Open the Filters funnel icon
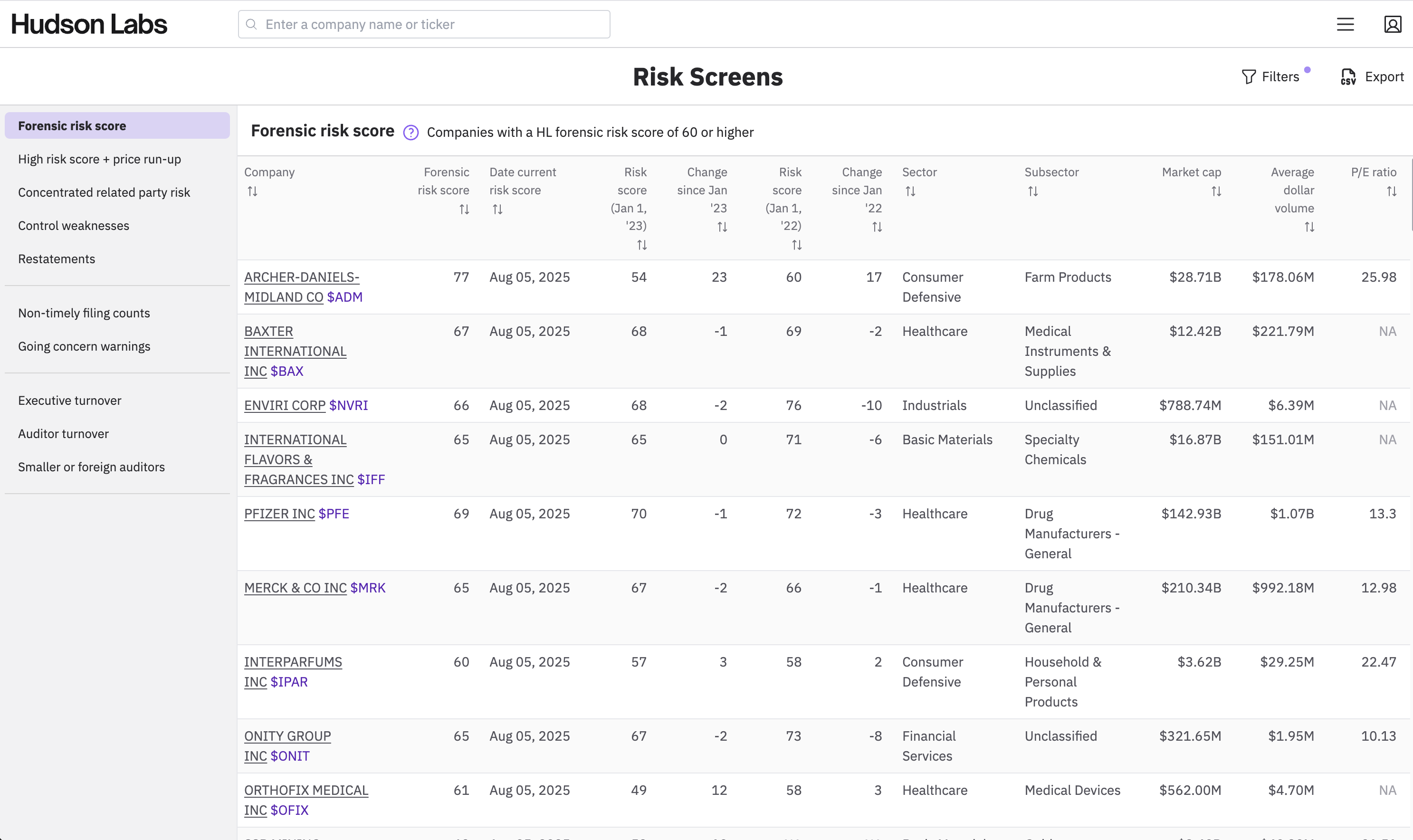This screenshot has width=1413, height=840. [1248, 77]
